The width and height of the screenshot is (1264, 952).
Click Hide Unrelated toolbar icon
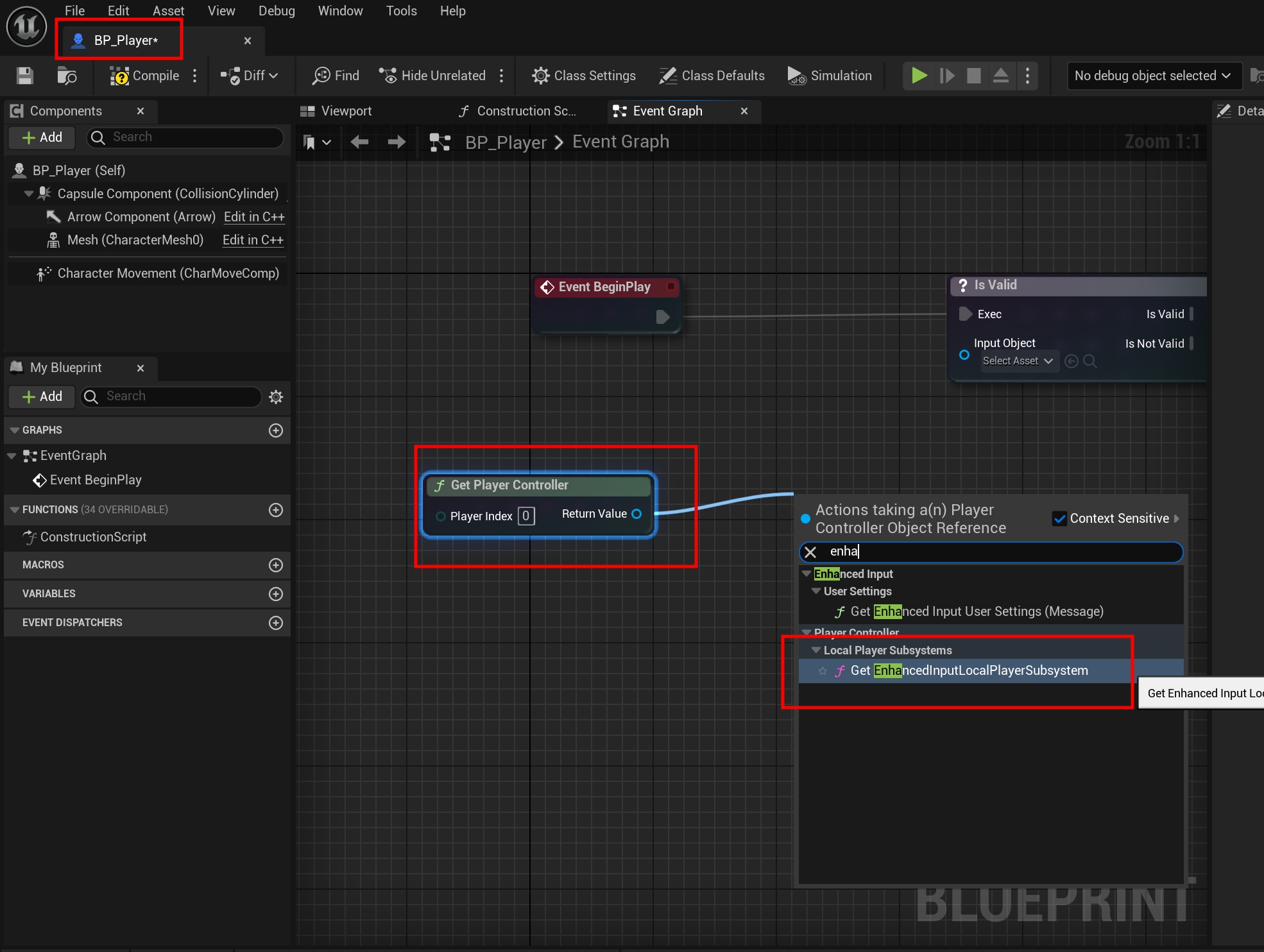388,76
